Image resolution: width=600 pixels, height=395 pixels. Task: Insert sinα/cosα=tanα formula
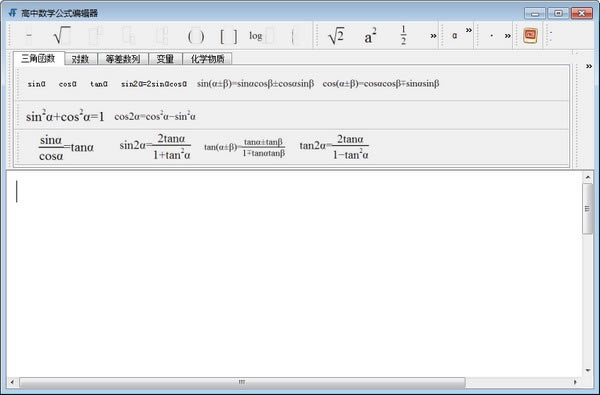point(66,148)
